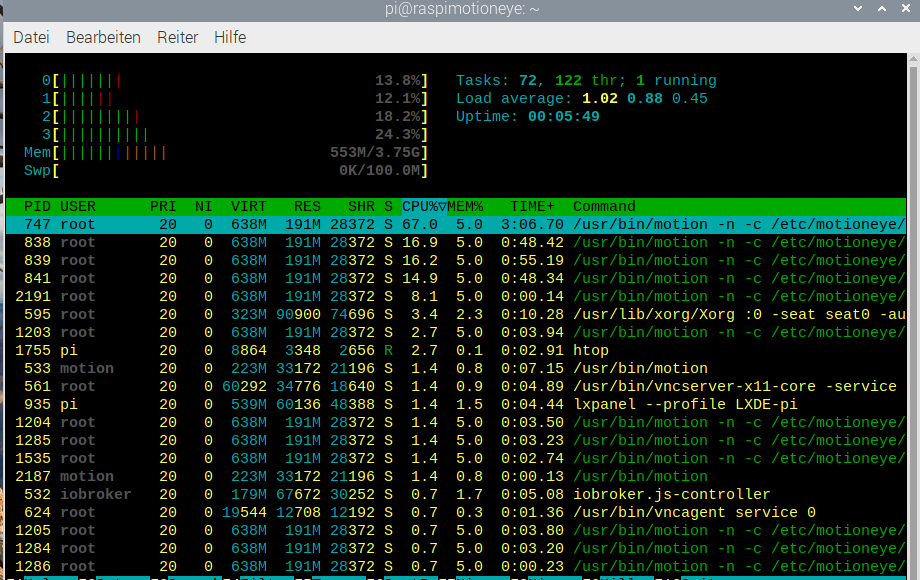Select the vncagent service process row
The width and height of the screenshot is (920, 580).
pos(694,512)
